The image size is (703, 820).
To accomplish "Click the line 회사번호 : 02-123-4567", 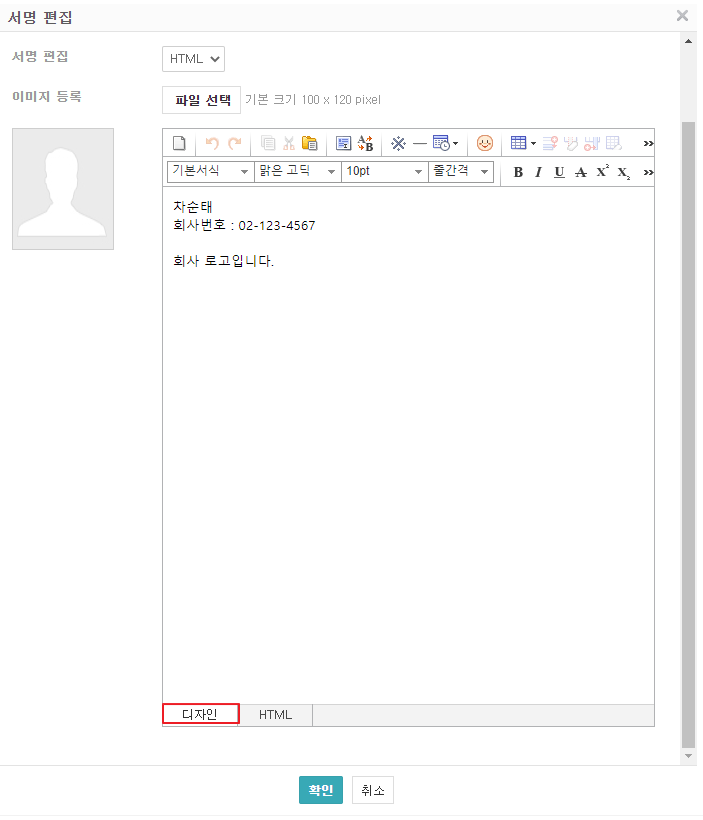I will tap(244, 225).
